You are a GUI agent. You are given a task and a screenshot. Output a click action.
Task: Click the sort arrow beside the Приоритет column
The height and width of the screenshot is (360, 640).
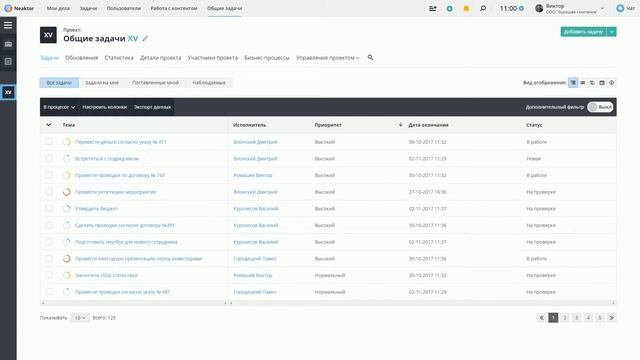tap(400, 125)
